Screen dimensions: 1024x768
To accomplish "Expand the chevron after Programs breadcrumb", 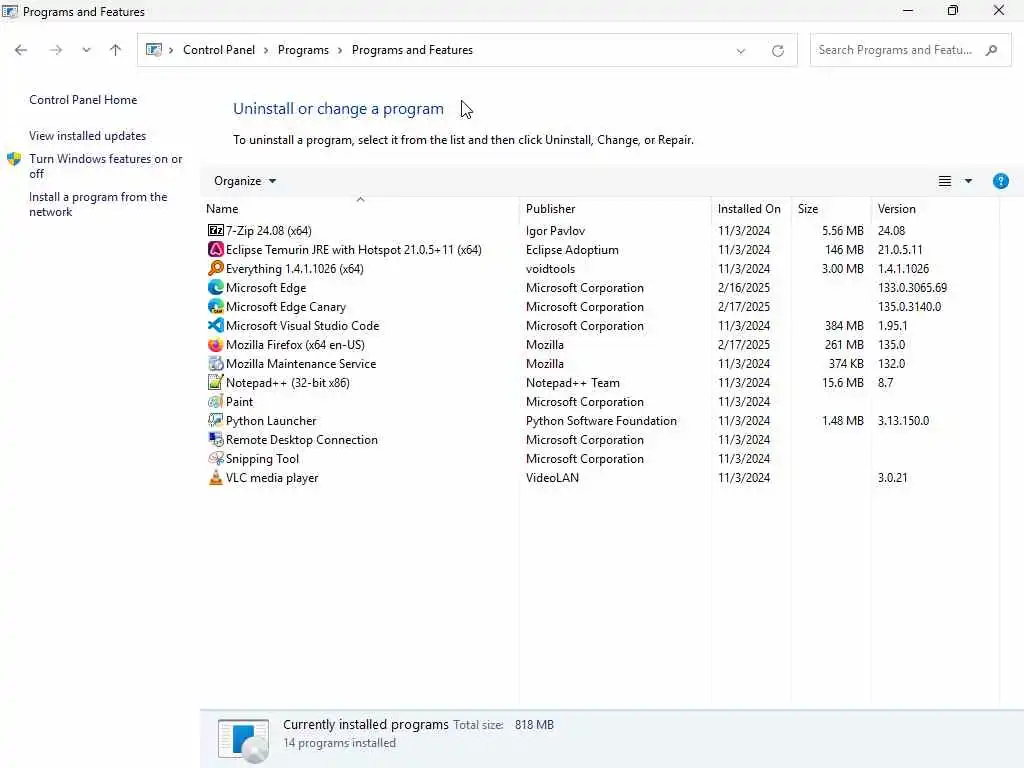I will coord(340,50).
